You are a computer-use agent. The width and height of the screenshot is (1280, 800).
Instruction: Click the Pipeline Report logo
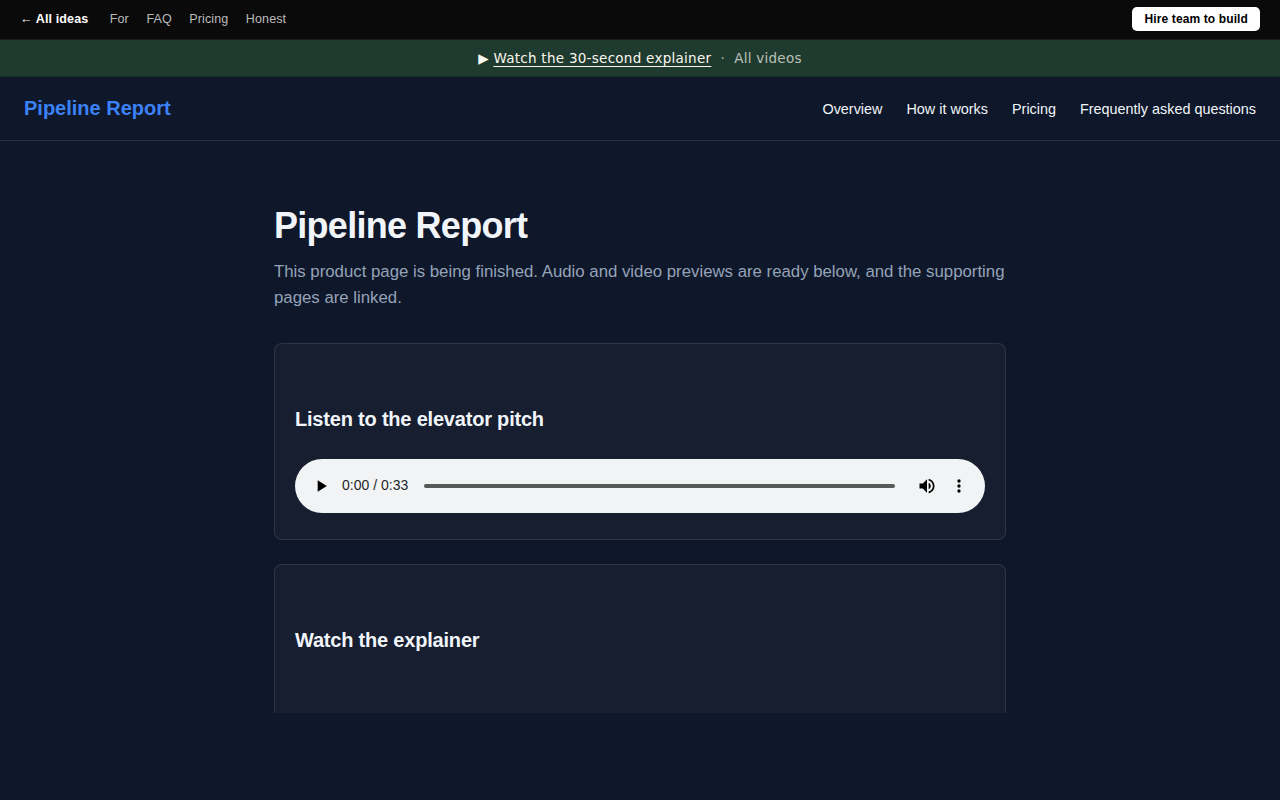[97, 108]
